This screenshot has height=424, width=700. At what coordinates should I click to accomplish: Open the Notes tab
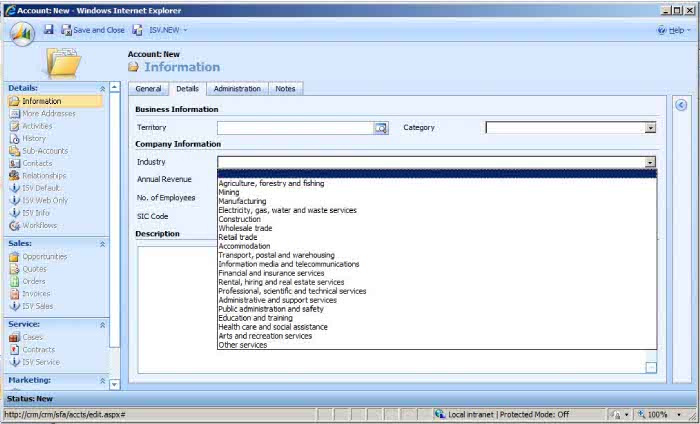[x=285, y=89]
